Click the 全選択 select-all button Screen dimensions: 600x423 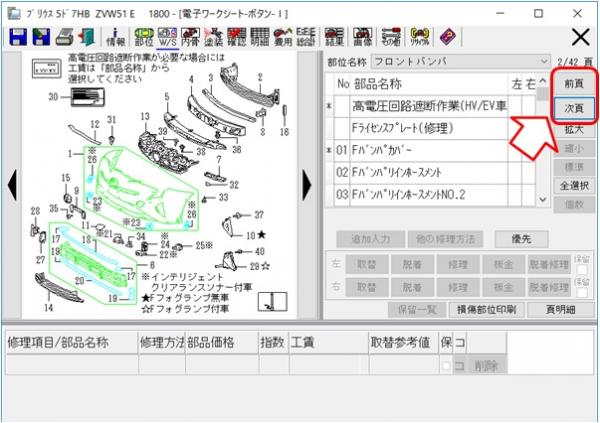(574, 186)
